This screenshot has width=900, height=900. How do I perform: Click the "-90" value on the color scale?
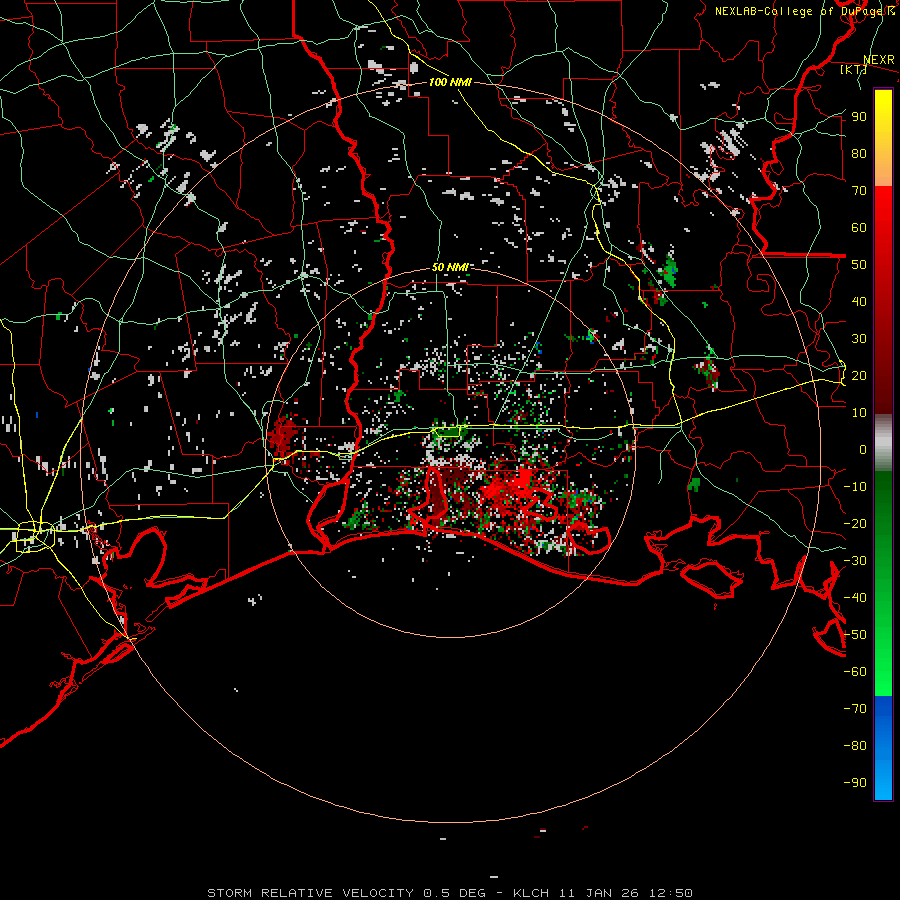[x=855, y=783]
